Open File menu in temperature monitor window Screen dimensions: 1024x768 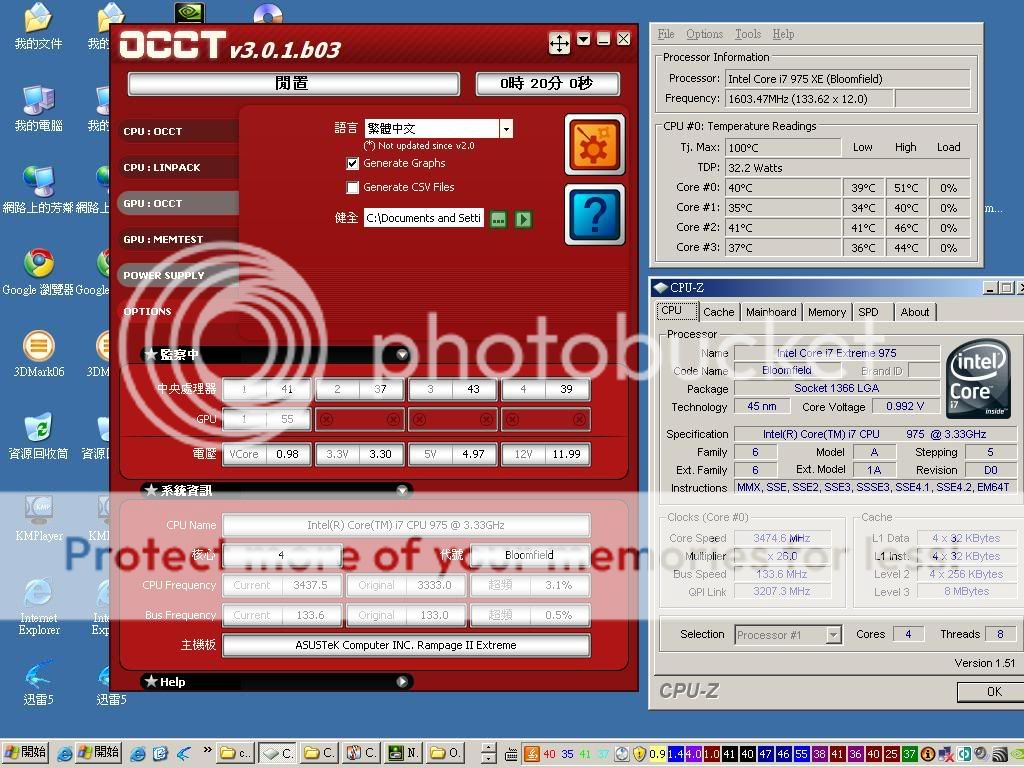pyautogui.click(x=666, y=34)
